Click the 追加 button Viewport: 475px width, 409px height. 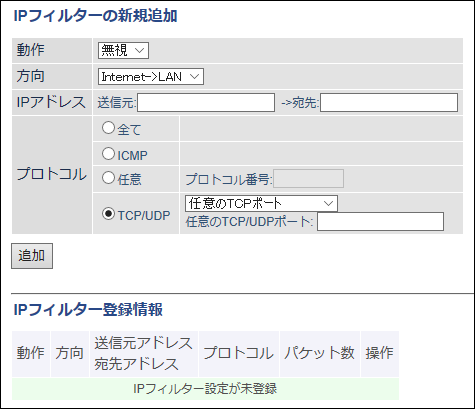32,256
